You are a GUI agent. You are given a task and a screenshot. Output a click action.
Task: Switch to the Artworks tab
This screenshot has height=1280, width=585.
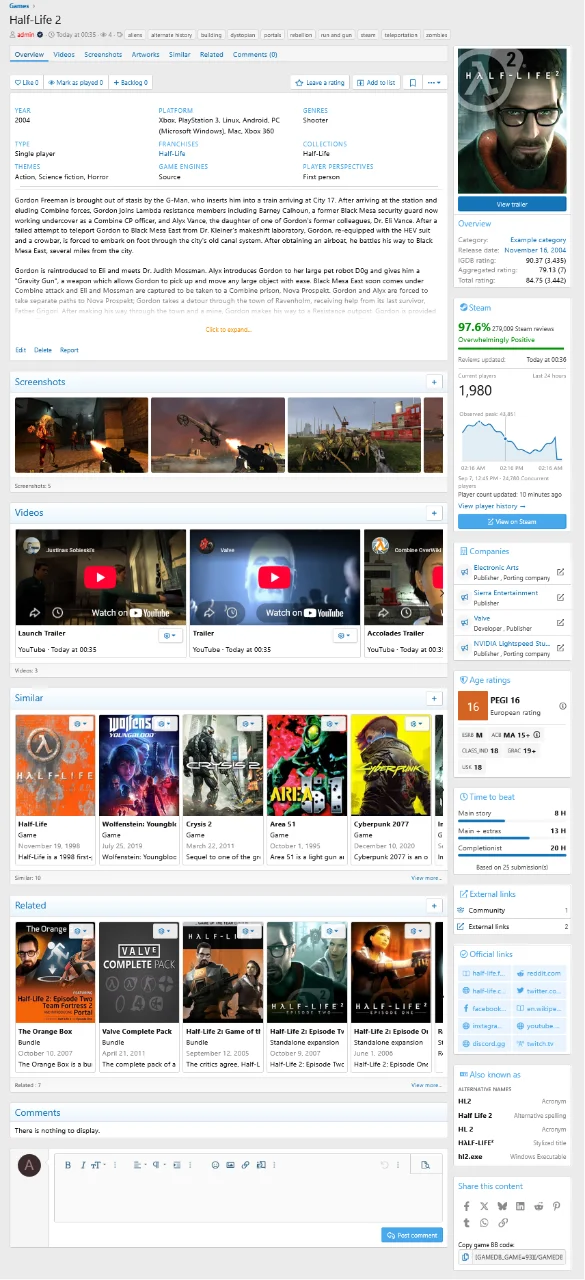click(146, 55)
